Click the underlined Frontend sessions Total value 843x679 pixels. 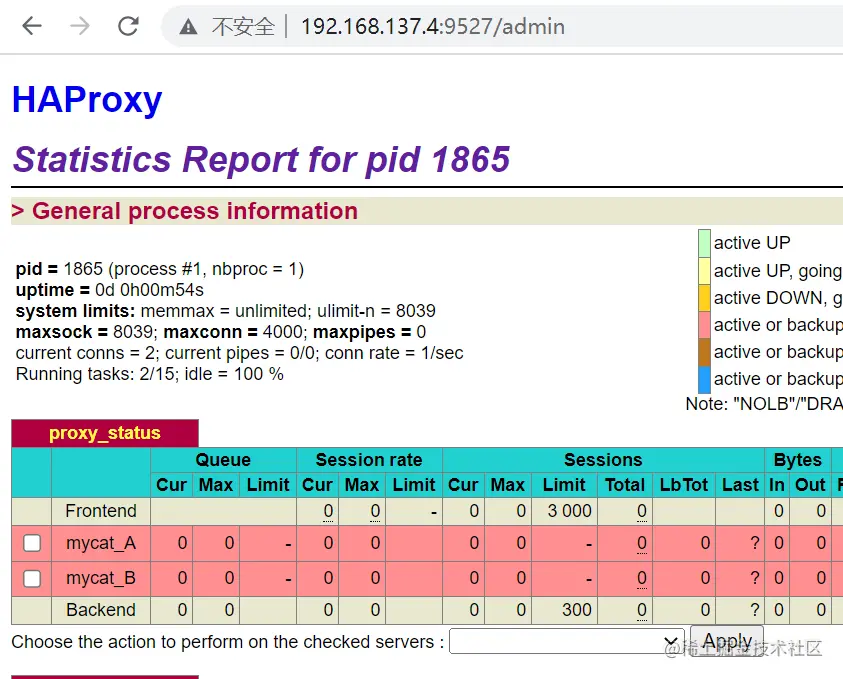pos(641,511)
